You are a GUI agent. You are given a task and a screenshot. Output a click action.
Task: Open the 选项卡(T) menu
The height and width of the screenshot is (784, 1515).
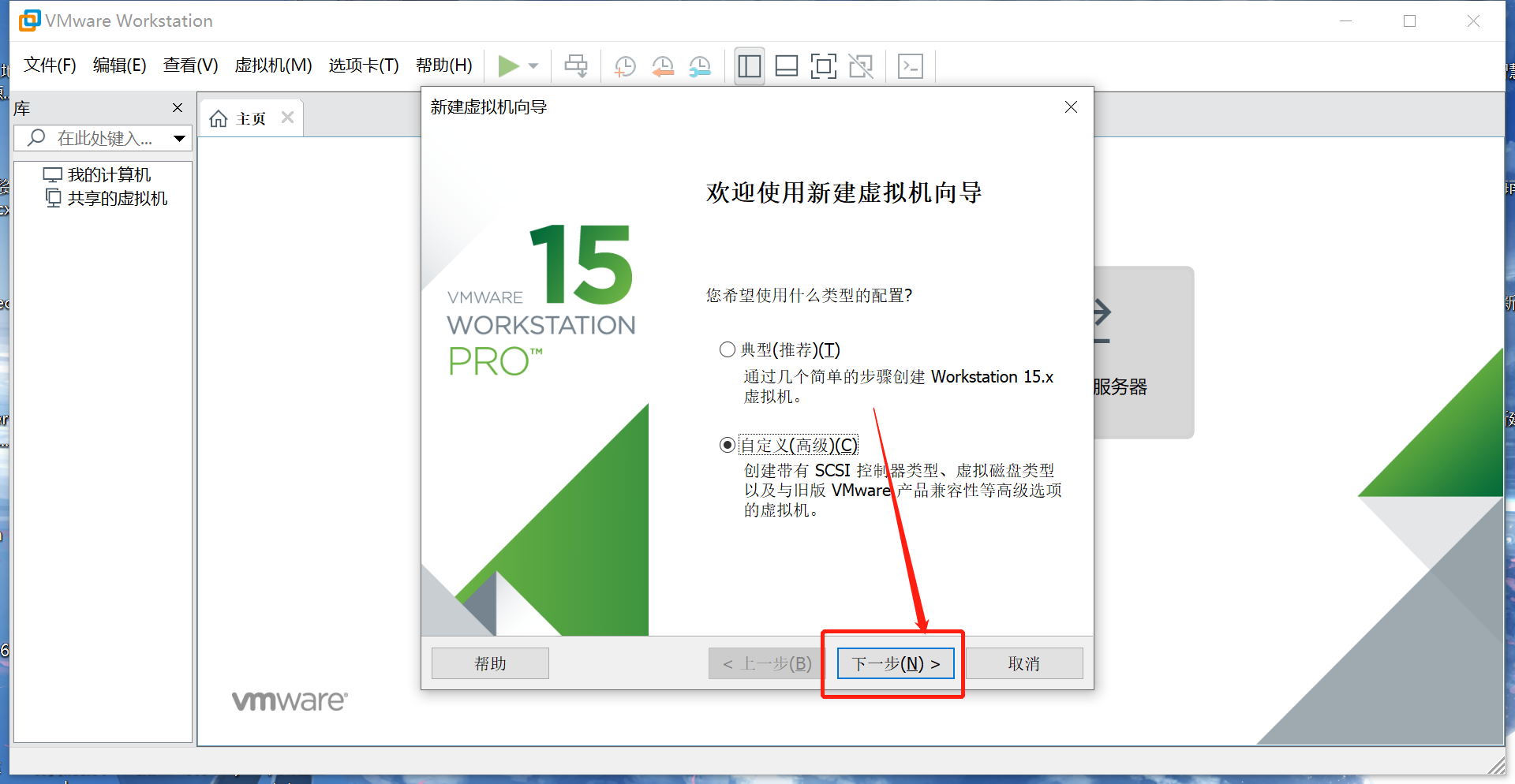tap(364, 65)
